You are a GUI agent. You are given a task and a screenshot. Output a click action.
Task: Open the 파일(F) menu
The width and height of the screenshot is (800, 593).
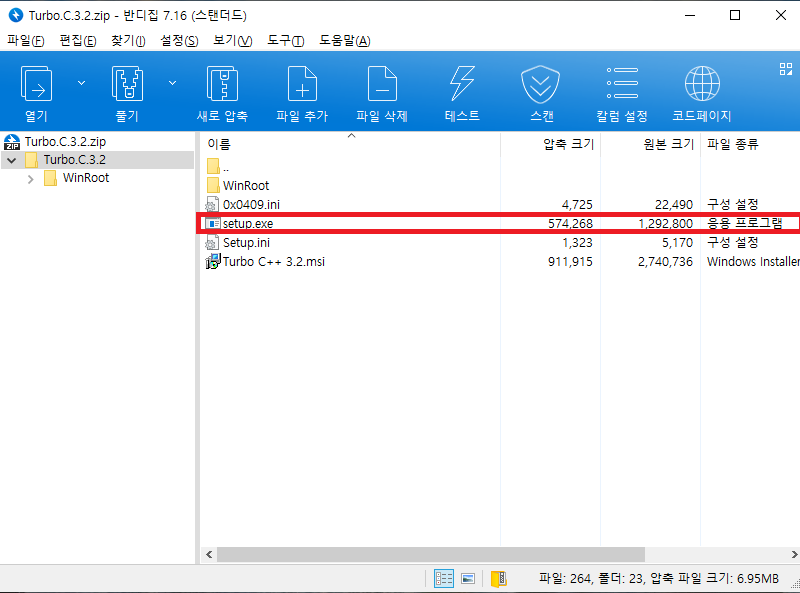pyautogui.click(x=26, y=41)
